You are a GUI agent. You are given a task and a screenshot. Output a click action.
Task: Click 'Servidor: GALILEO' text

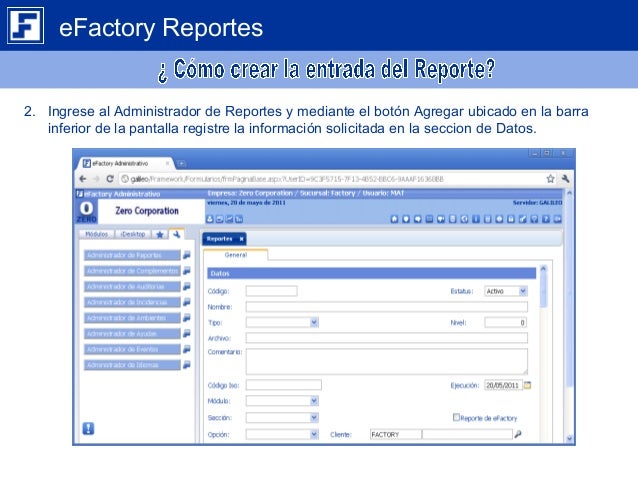(x=537, y=202)
